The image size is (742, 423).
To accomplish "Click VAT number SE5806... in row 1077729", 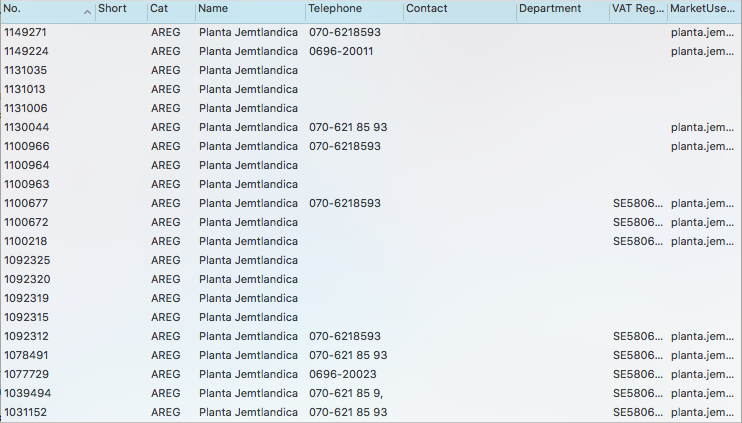I will pyautogui.click(x=638, y=374).
